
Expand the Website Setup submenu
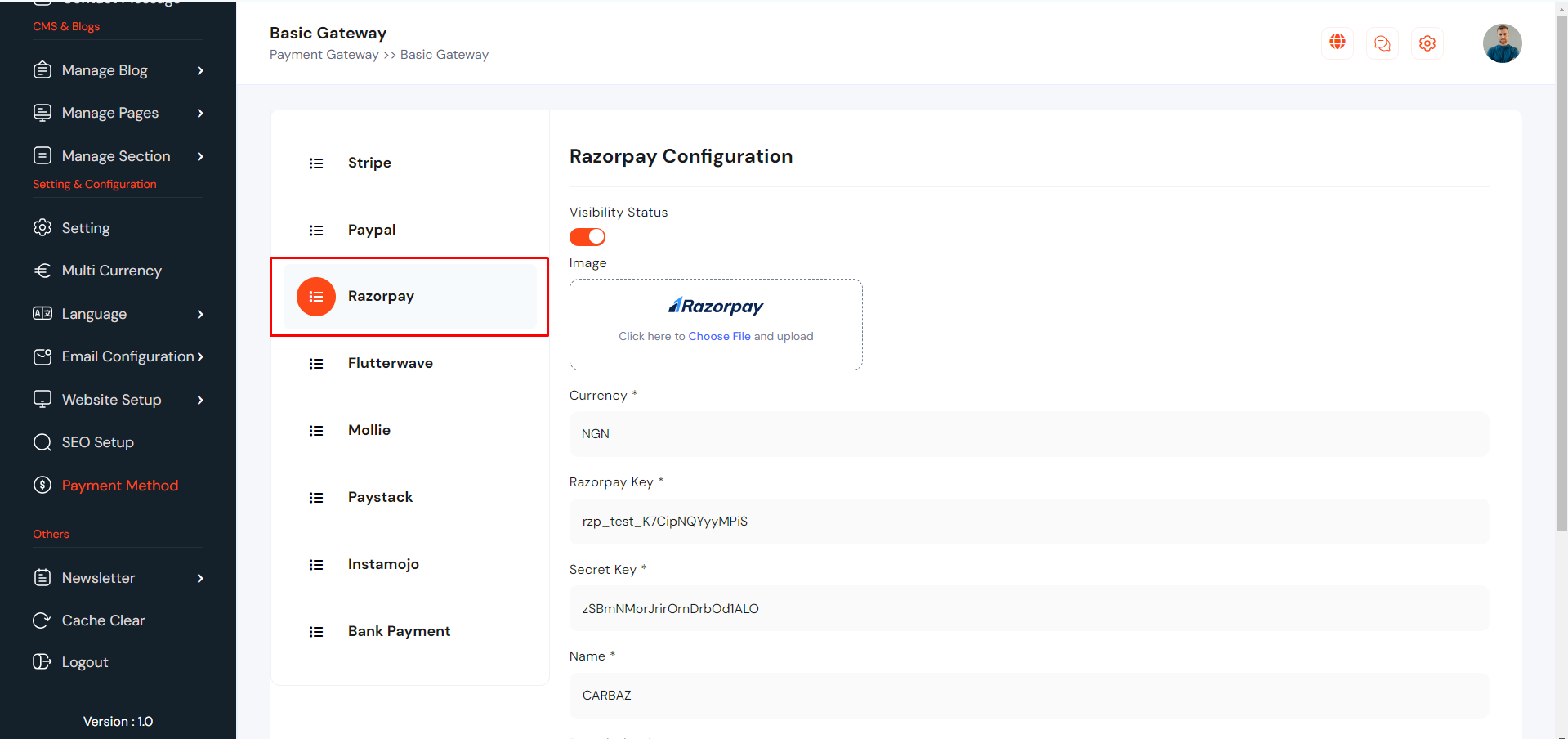(200, 401)
